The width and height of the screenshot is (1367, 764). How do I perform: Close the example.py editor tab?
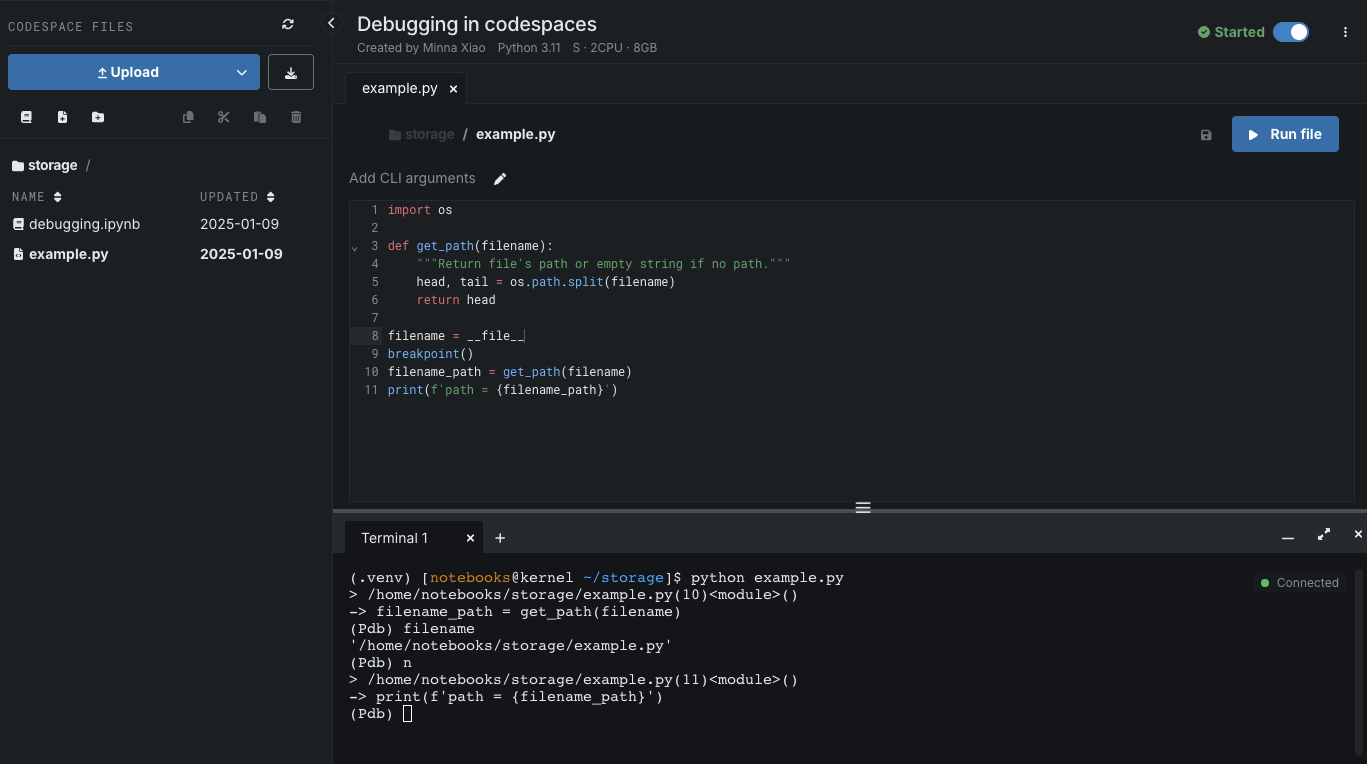(453, 89)
